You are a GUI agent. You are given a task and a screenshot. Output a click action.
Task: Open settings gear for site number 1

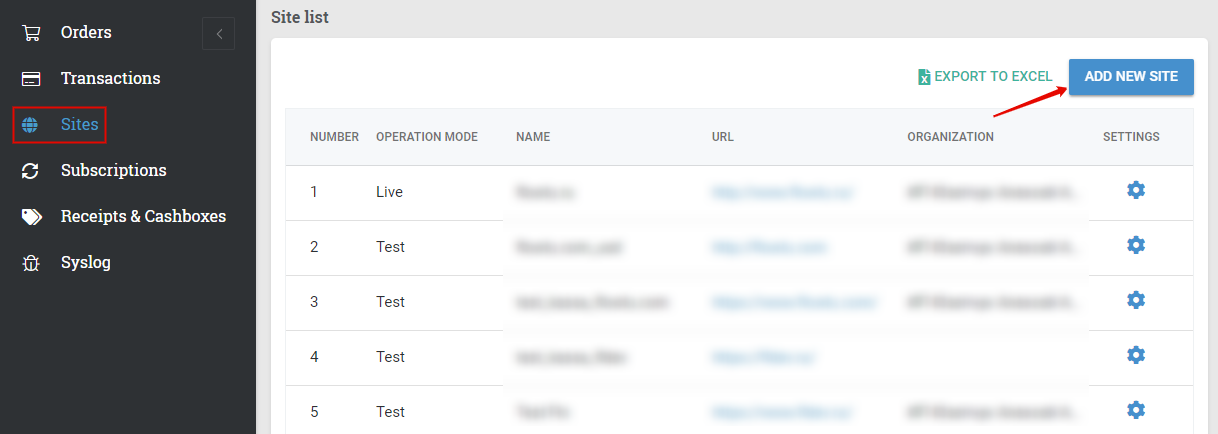click(1135, 190)
